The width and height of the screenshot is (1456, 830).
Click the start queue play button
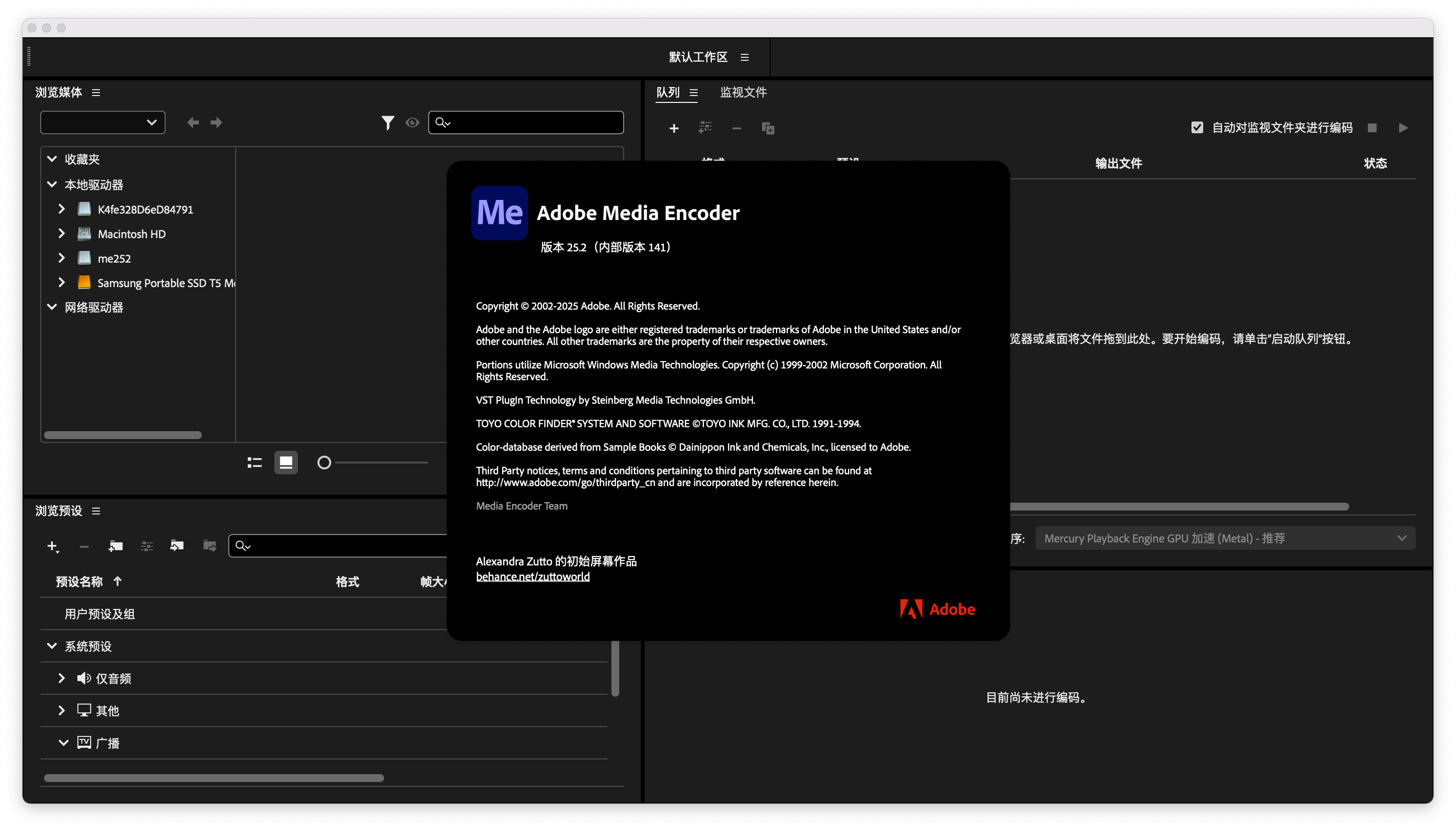click(1403, 128)
